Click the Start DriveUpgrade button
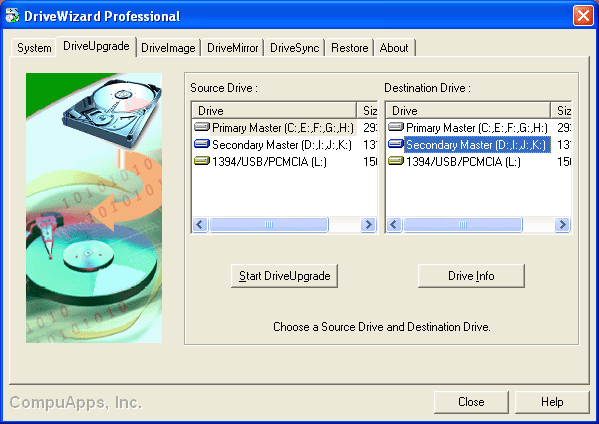 285,276
